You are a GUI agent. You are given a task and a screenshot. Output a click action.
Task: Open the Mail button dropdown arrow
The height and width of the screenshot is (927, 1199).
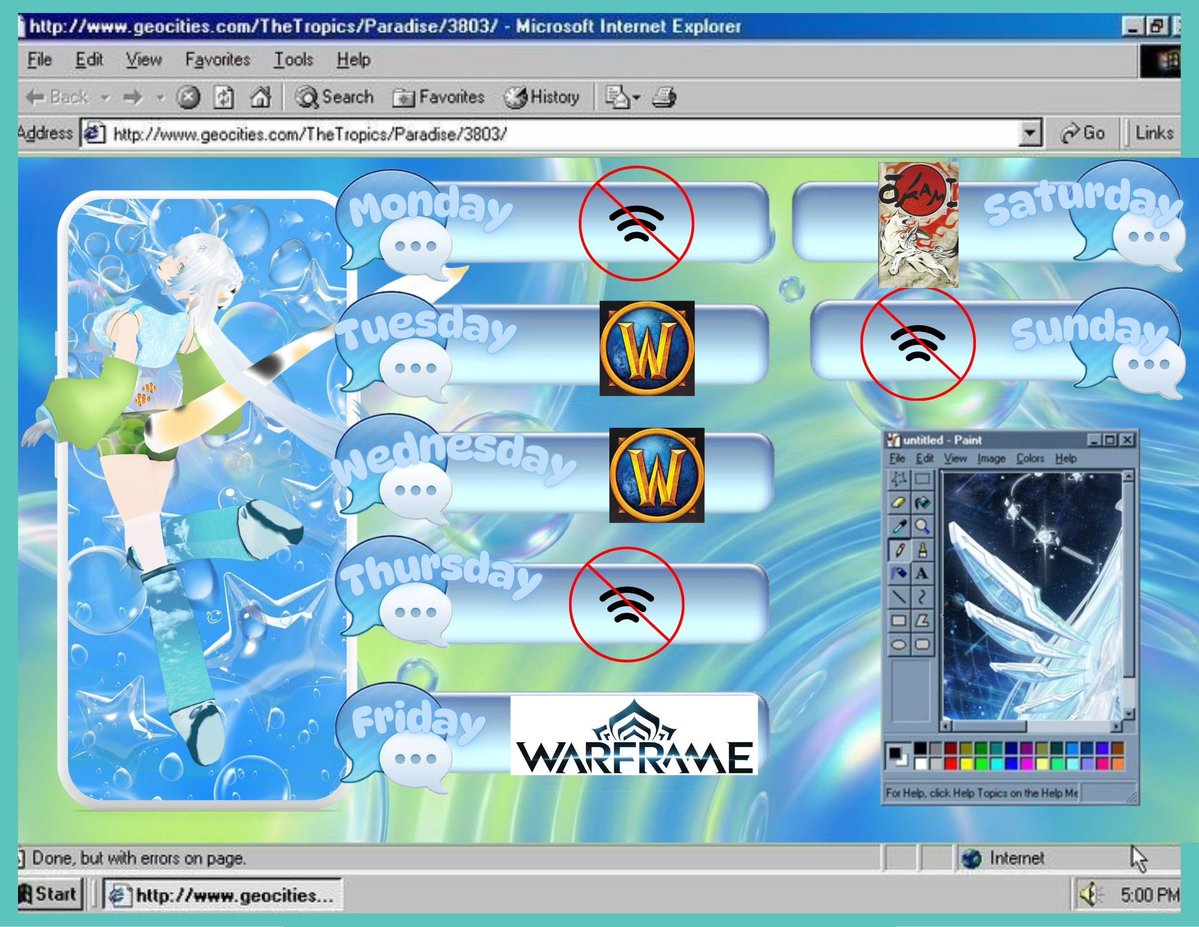pyautogui.click(x=636, y=98)
